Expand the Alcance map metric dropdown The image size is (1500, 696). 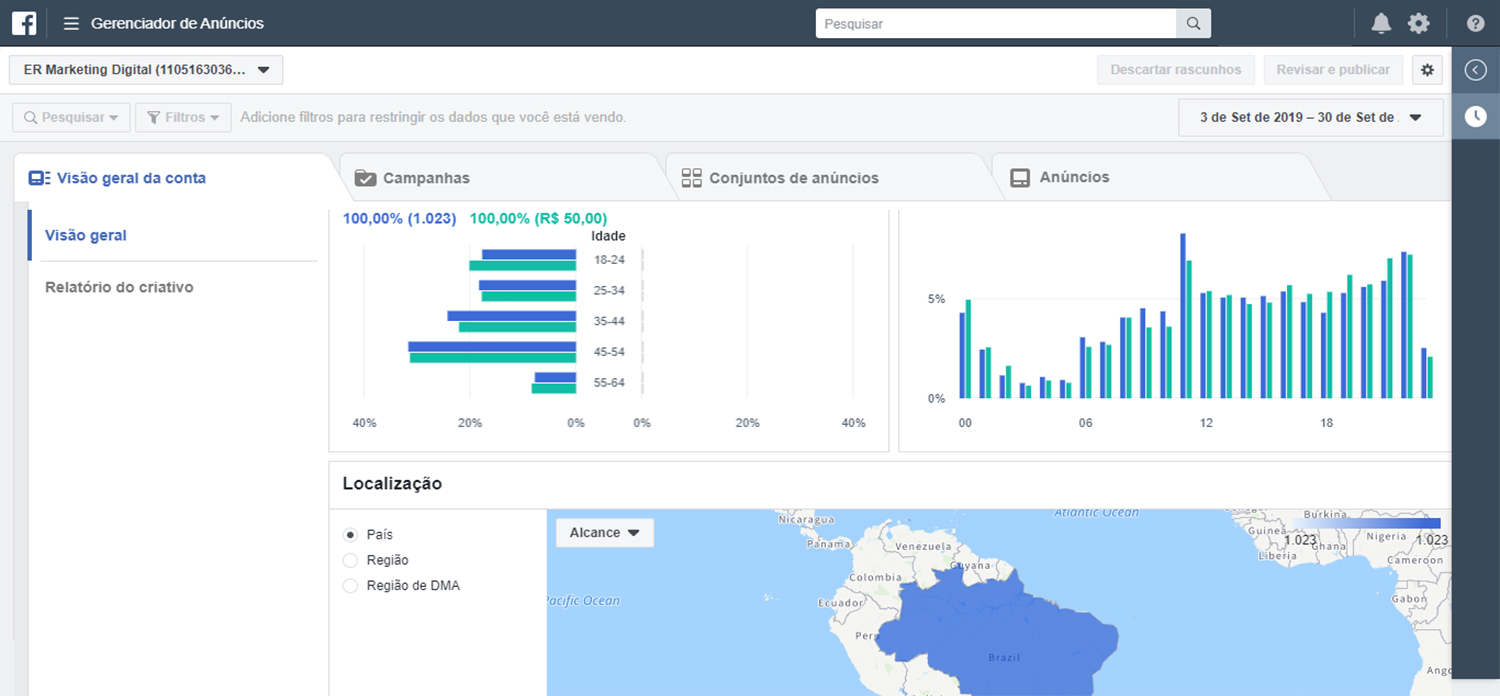(604, 533)
